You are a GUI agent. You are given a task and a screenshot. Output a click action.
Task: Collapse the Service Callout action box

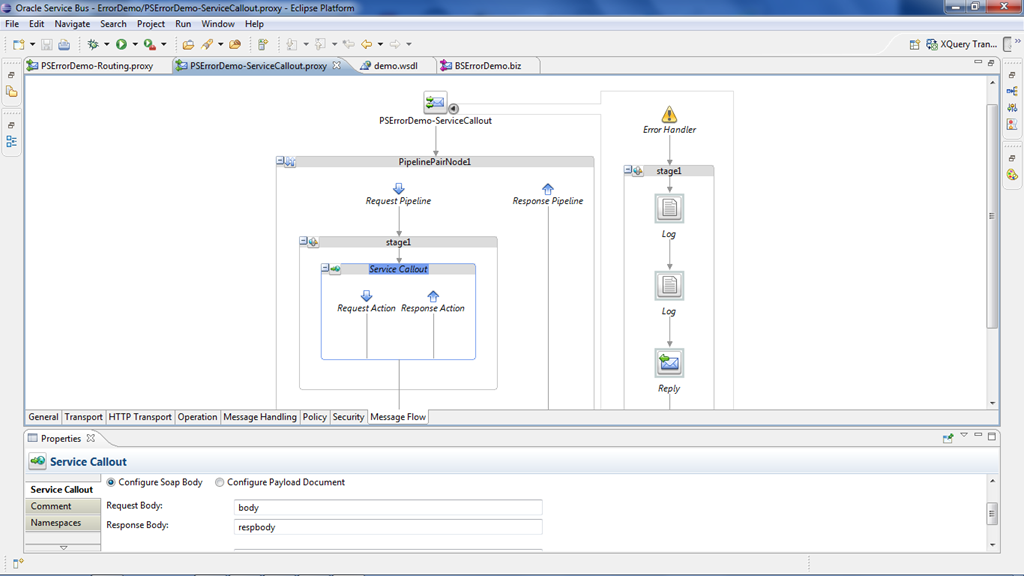tap(325, 268)
